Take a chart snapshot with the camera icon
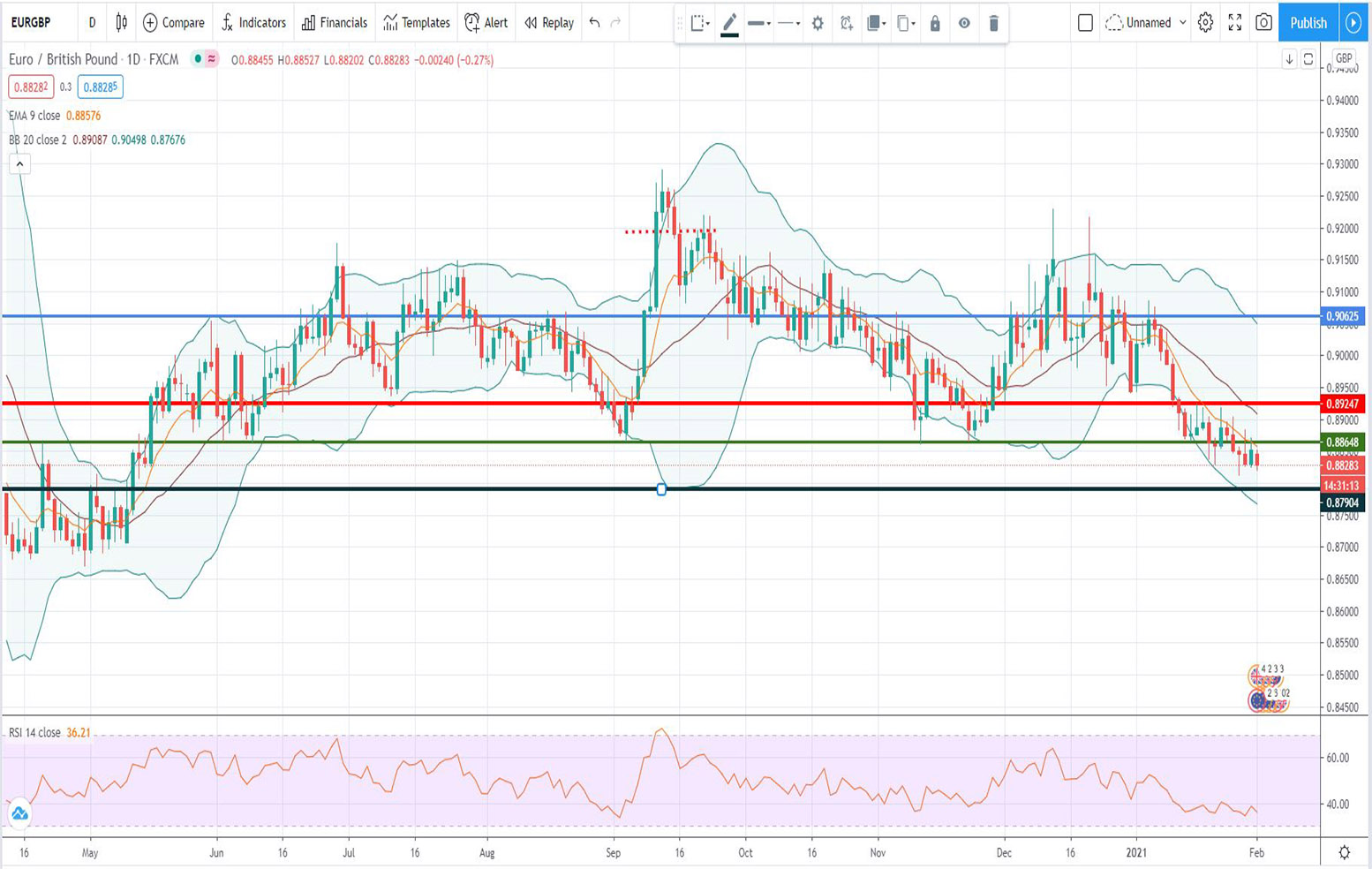The image size is (1372, 869). [1263, 23]
